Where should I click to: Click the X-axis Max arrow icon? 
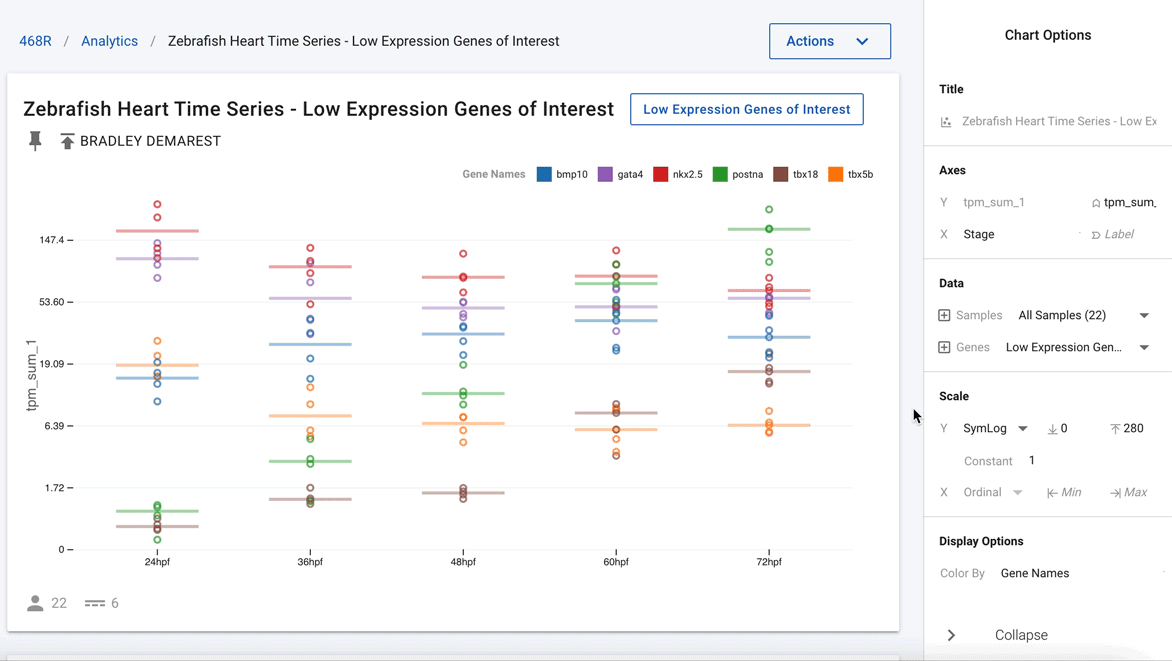[1115, 493]
